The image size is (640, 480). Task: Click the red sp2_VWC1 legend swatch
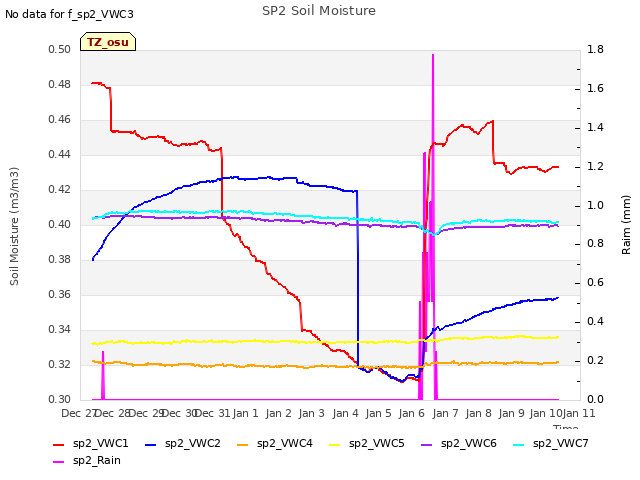pyautogui.click(x=59, y=444)
